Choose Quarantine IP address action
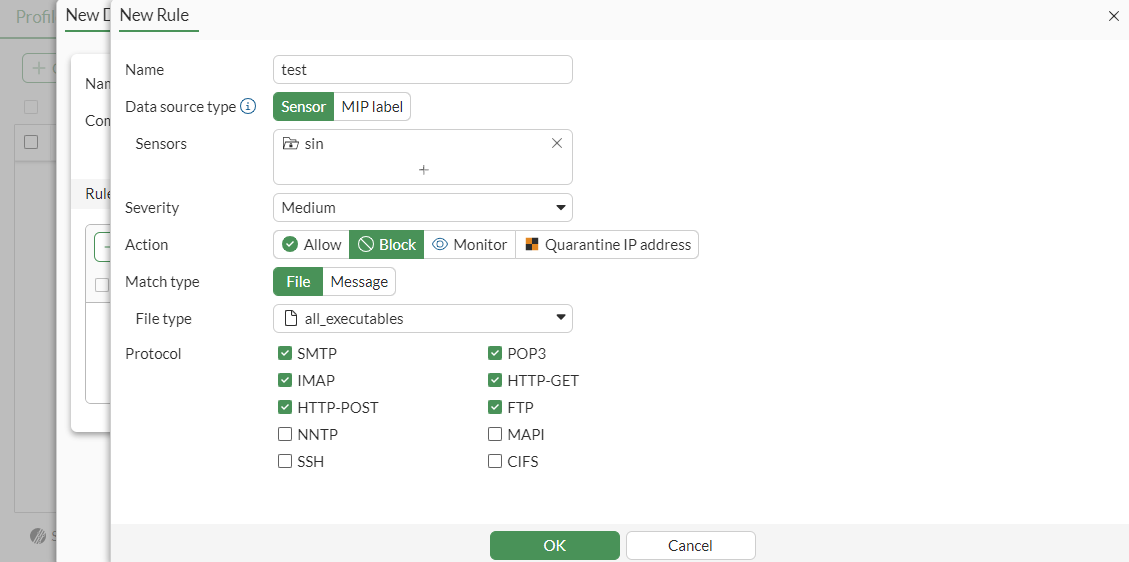1129x562 pixels. (x=607, y=245)
